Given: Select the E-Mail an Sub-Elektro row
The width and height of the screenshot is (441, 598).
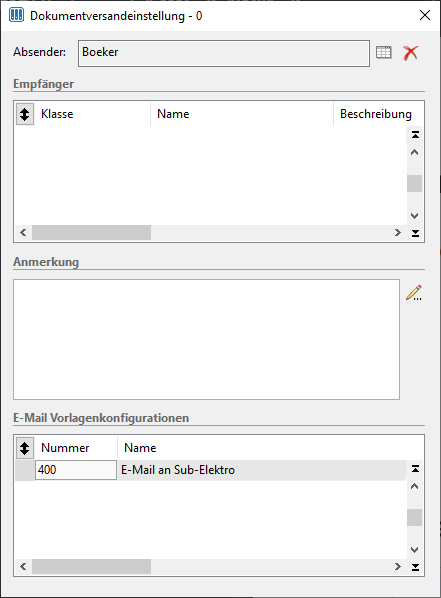Looking at the screenshot, I should pyautogui.click(x=211, y=470).
